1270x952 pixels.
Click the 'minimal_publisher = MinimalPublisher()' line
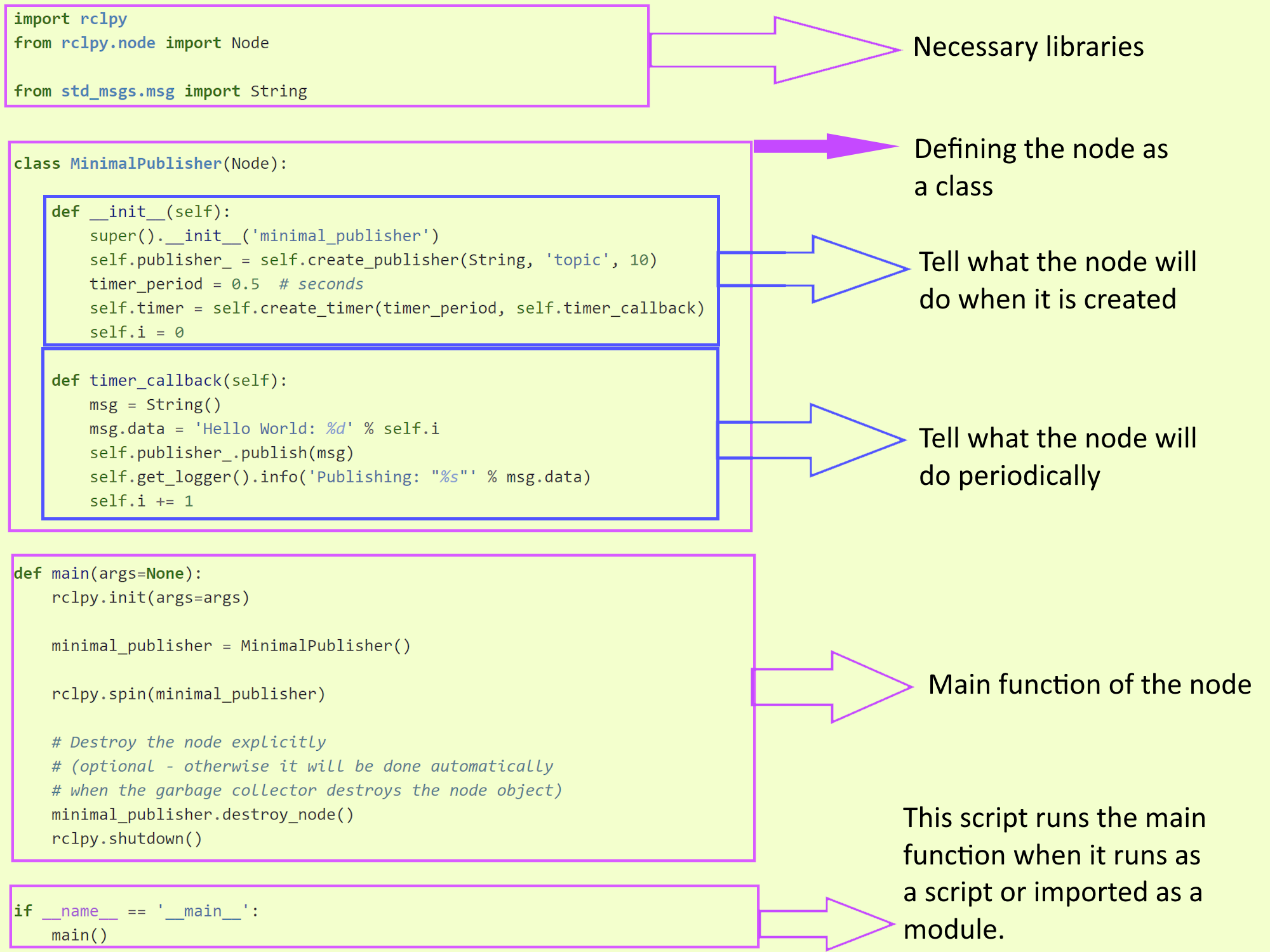[x=231, y=646]
